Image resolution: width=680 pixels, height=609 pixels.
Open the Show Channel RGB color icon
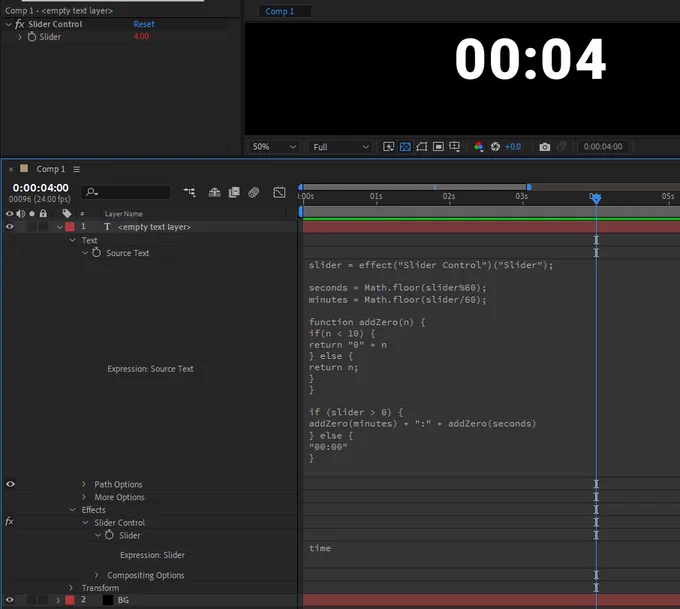[478, 147]
